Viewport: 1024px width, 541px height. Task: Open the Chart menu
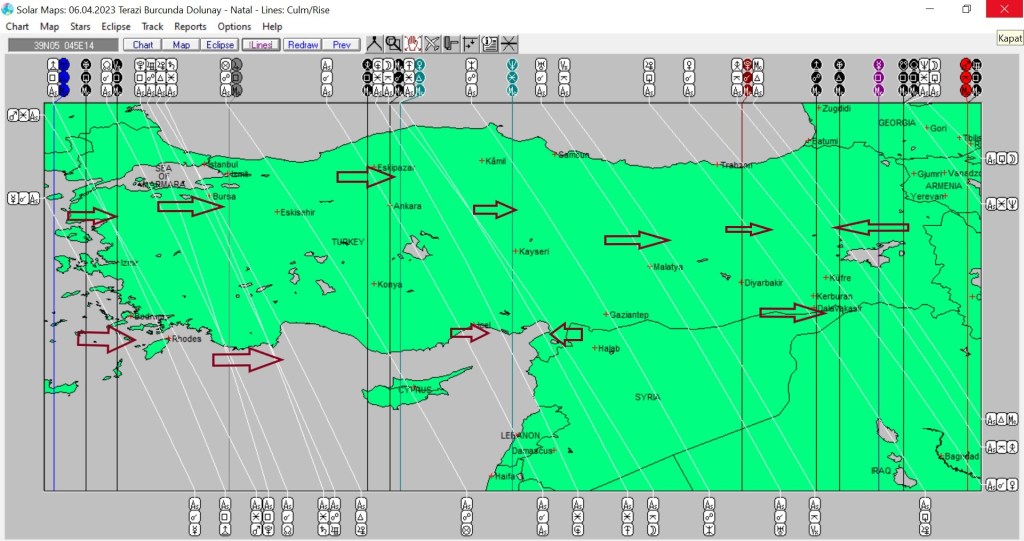(17, 26)
